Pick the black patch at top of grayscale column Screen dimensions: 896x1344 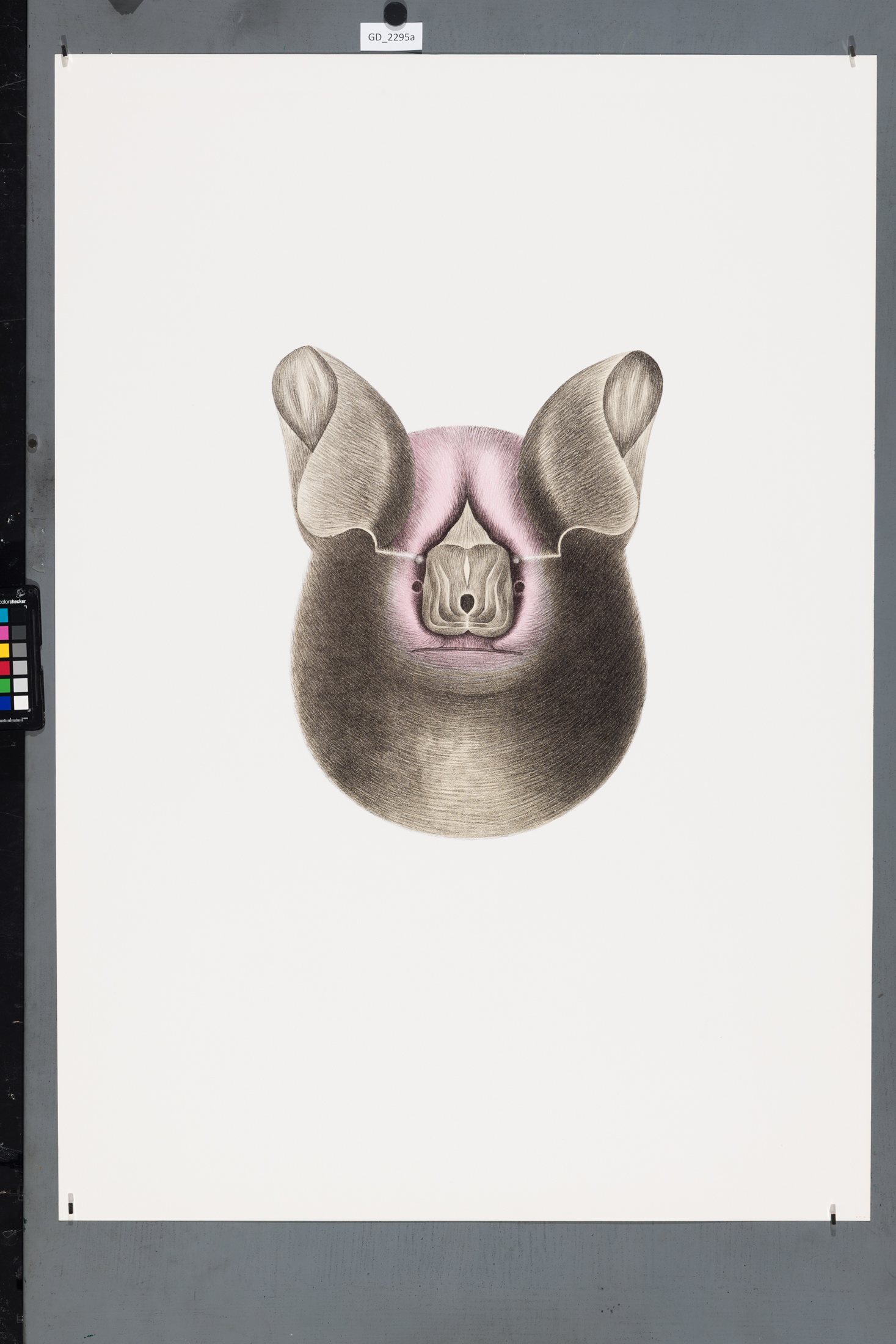19,615
